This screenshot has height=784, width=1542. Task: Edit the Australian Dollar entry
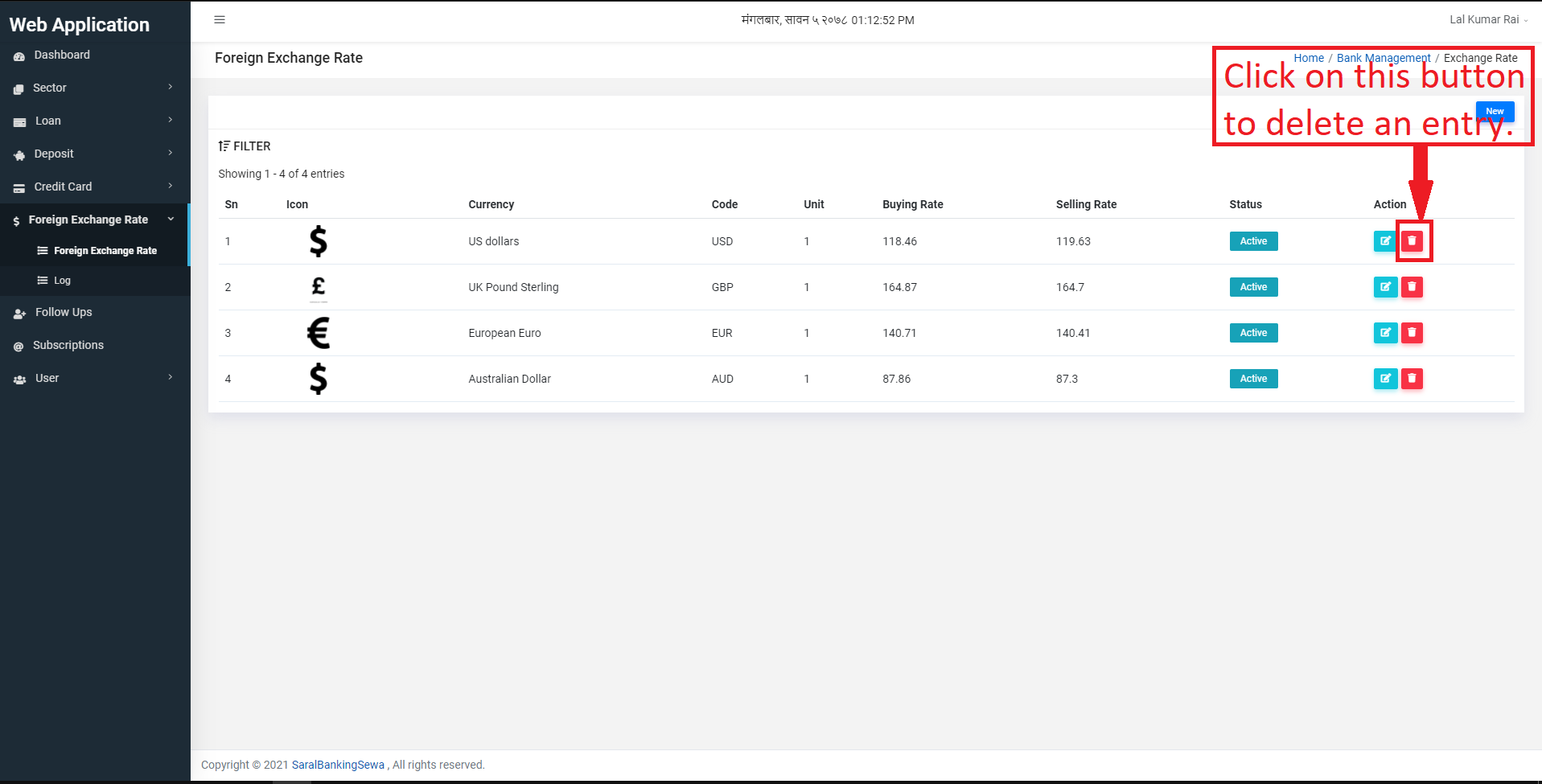1385,379
